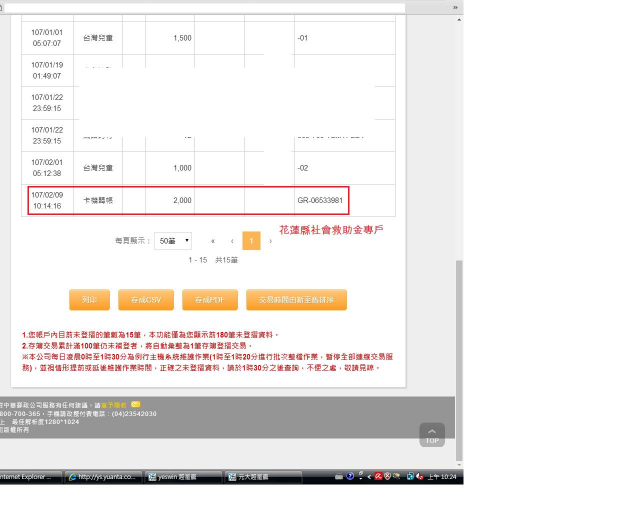Go to the first page using double-arrow
The height and width of the screenshot is (512, 640).
[213, 241]
